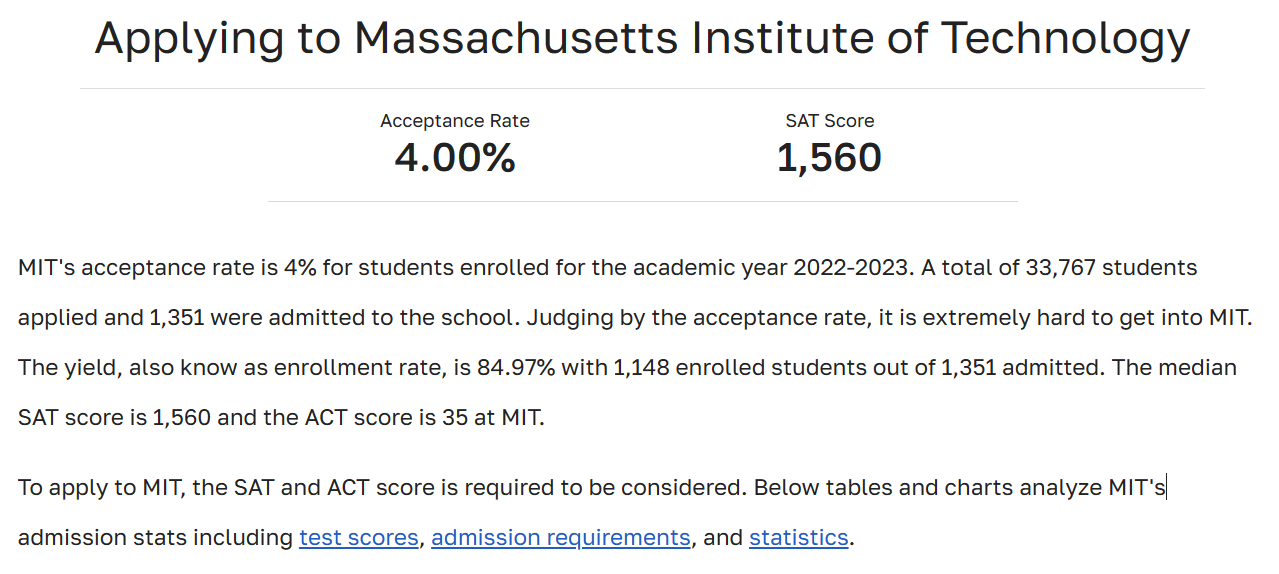Click the words 'admission stats including'
This screenshot has width=1279, height=574.
pyautogui.click(x=156, y=538)
